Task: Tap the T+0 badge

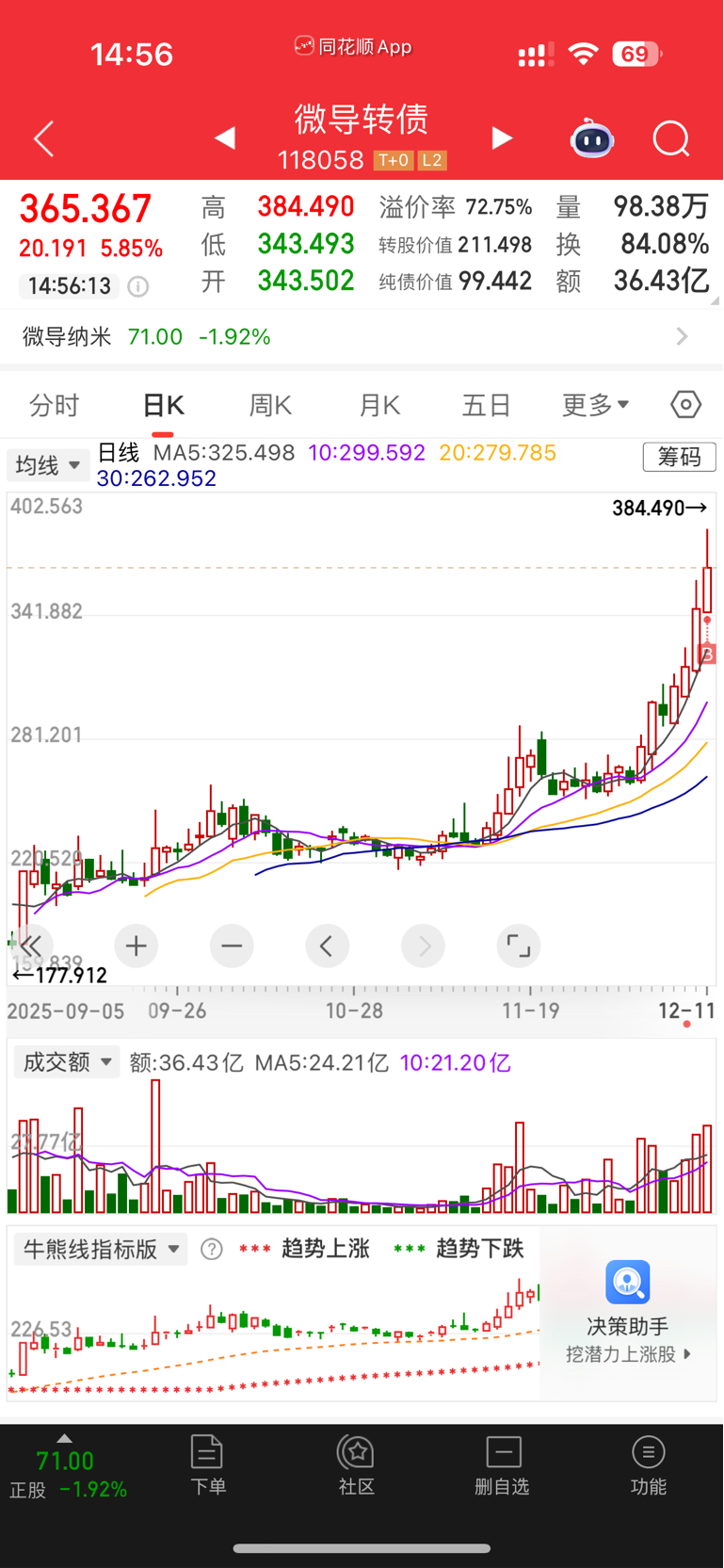Action: pos(394,160)
